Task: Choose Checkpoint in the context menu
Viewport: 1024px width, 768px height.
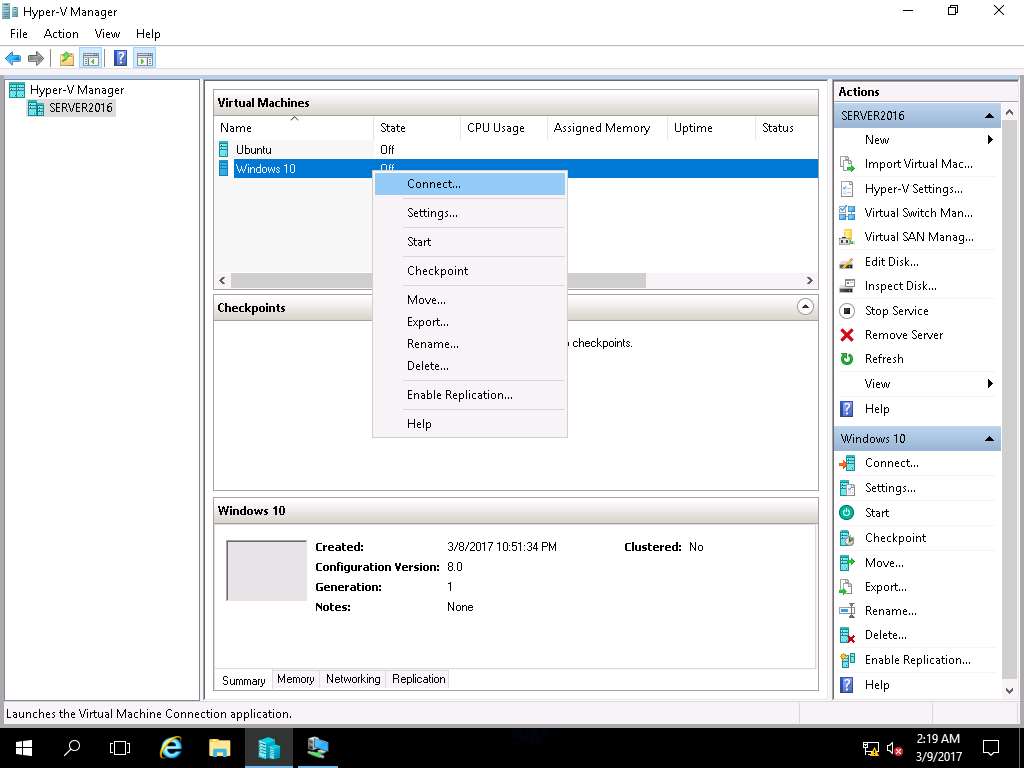Action: tap(470, 271)
